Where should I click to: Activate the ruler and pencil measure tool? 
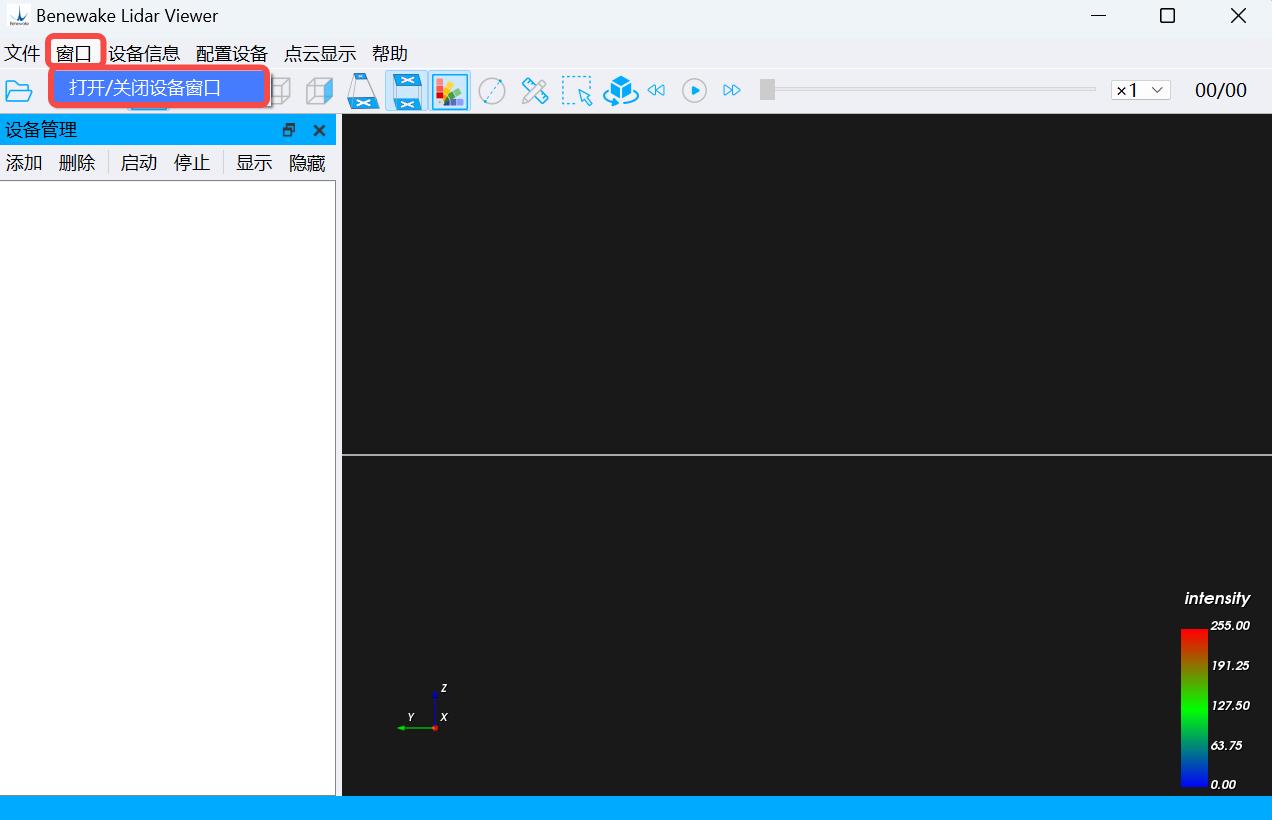point(535,91)
